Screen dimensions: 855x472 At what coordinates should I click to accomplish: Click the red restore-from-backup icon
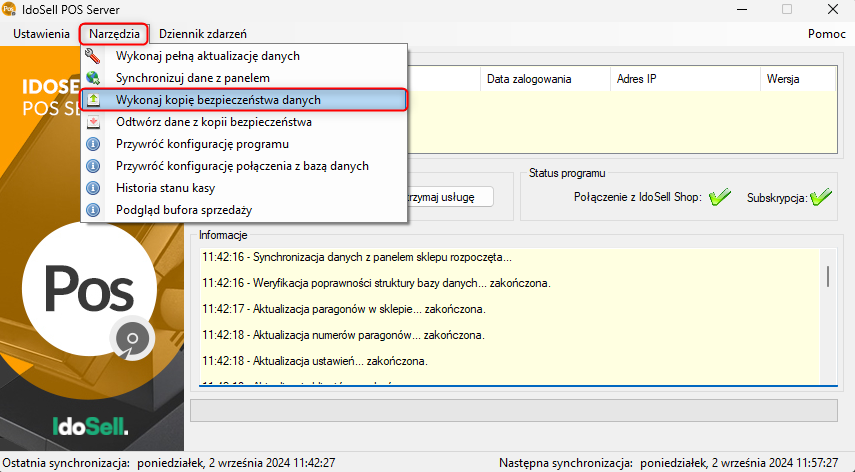[93, 122]
